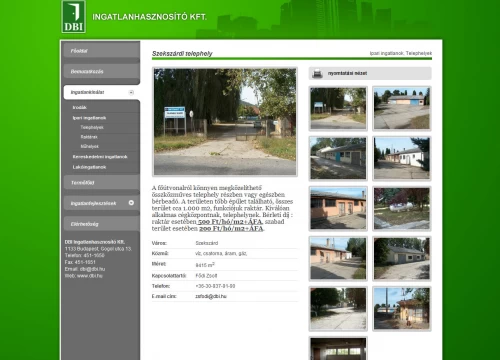Open thumbnail of beige garage under trees
500x360 pixels.
pyautogui.click(x=402, y=258)
